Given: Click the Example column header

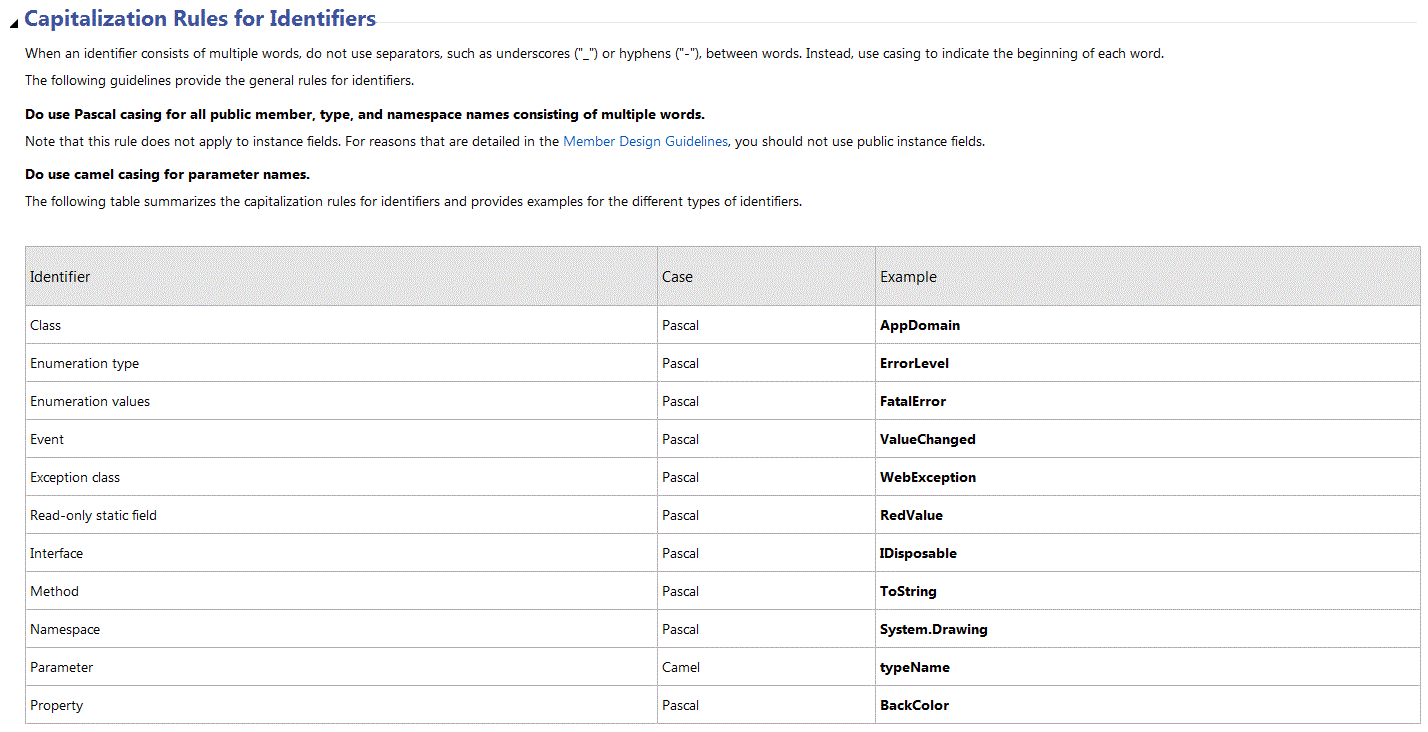Looking at the screenshot, I should pos(908,277).
